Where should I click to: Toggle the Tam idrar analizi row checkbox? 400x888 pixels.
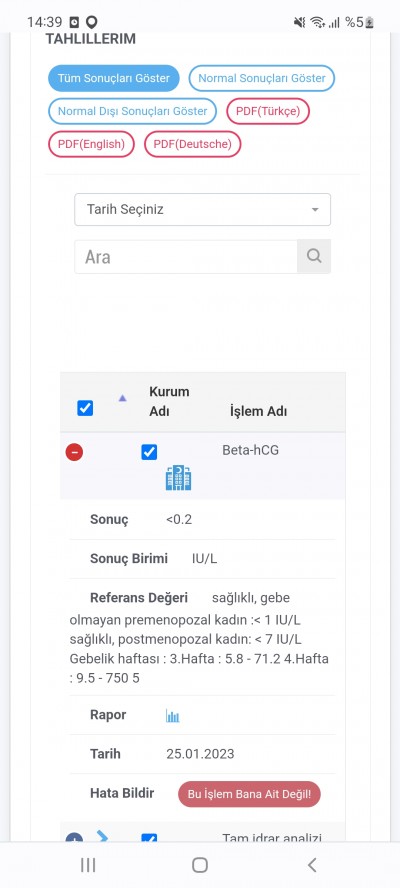[x=149, y=838]
